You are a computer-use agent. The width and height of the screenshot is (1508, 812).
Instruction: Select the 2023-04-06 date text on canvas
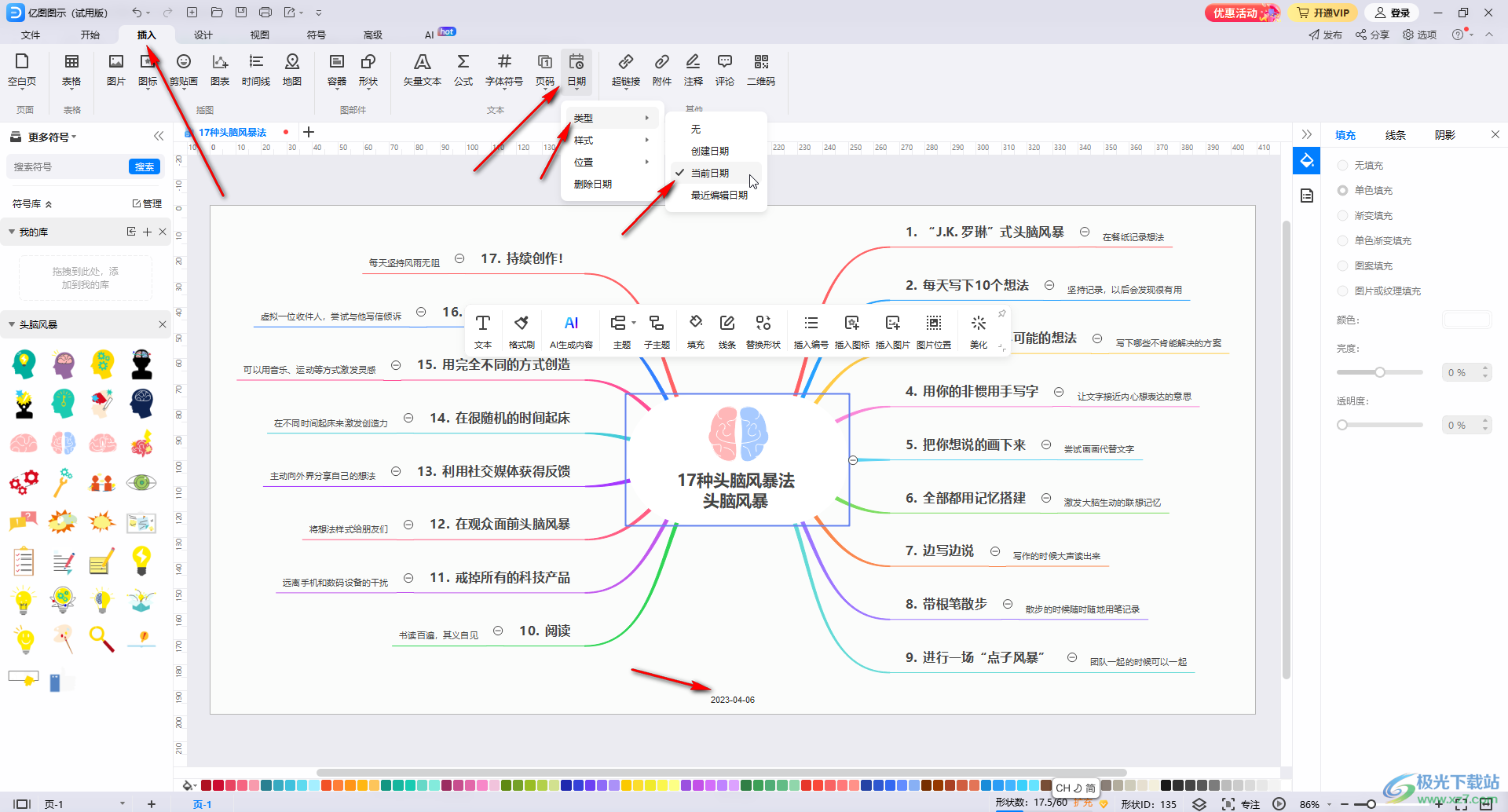(732, 700)
